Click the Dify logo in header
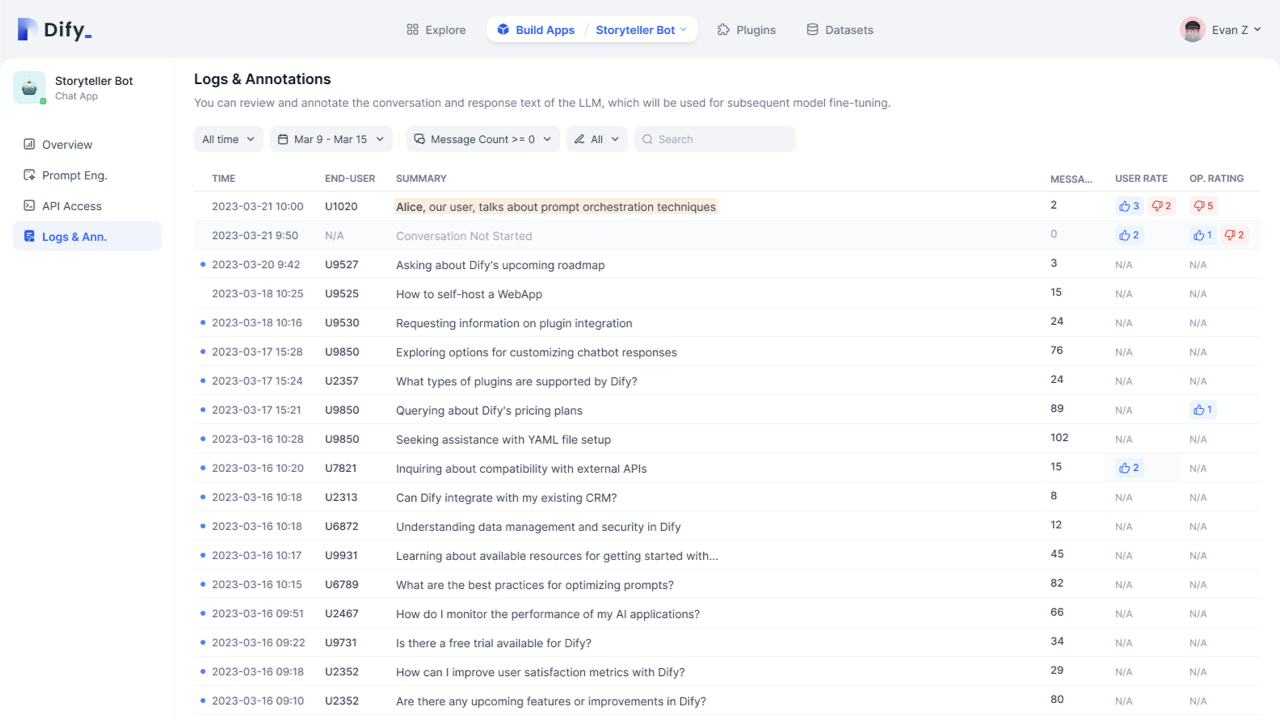The image size is (1280, 720). 55,30
